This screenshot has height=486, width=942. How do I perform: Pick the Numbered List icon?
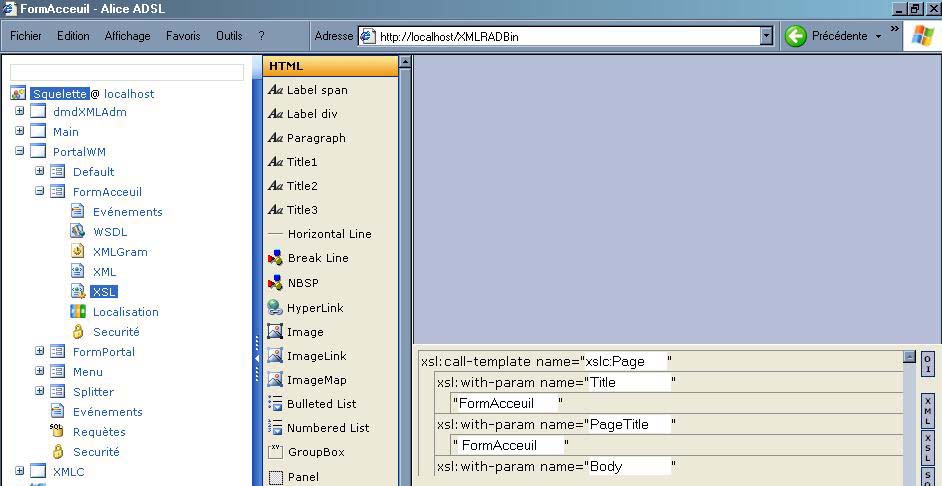tap(276, 428)
